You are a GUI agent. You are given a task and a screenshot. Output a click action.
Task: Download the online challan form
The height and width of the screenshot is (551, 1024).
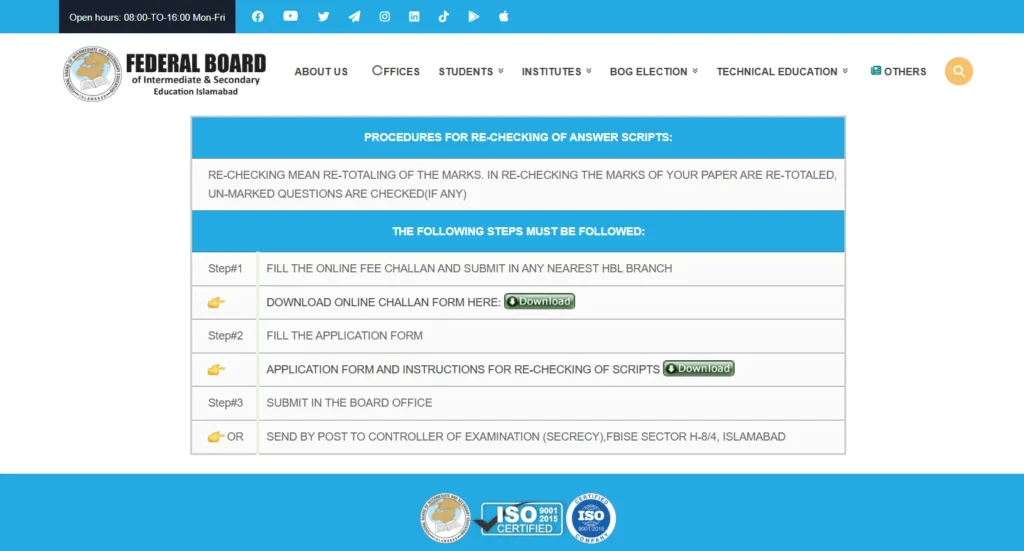tap(539, 301)
